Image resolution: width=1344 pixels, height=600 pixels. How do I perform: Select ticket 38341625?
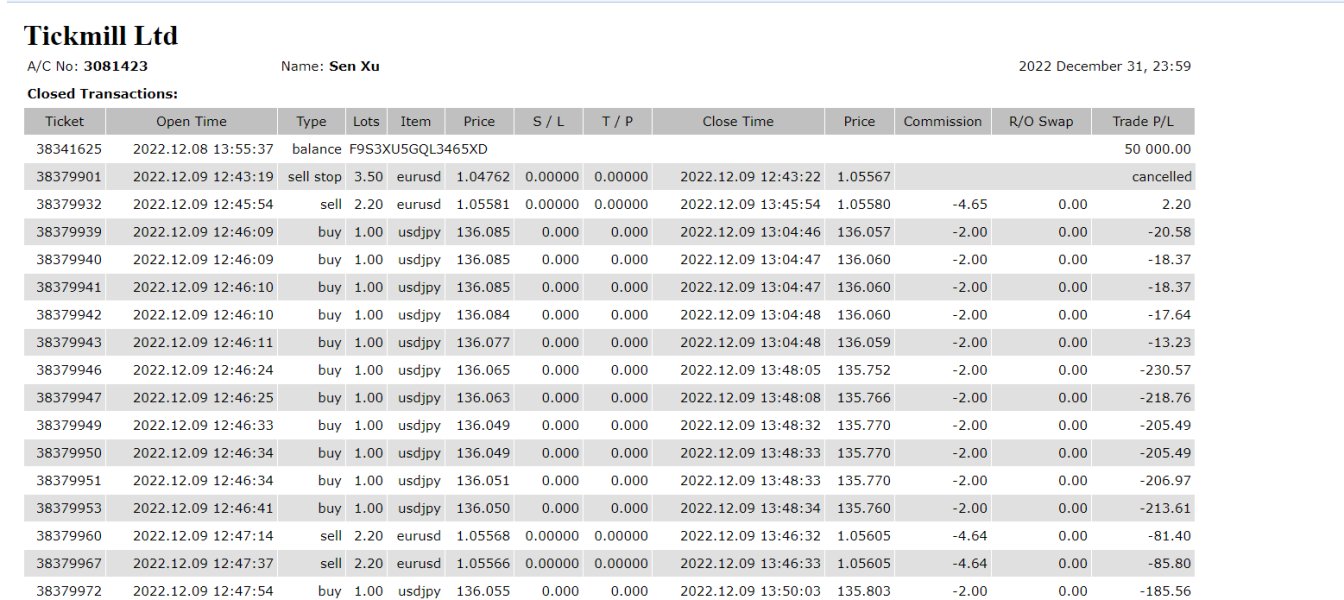click(68, 149)
